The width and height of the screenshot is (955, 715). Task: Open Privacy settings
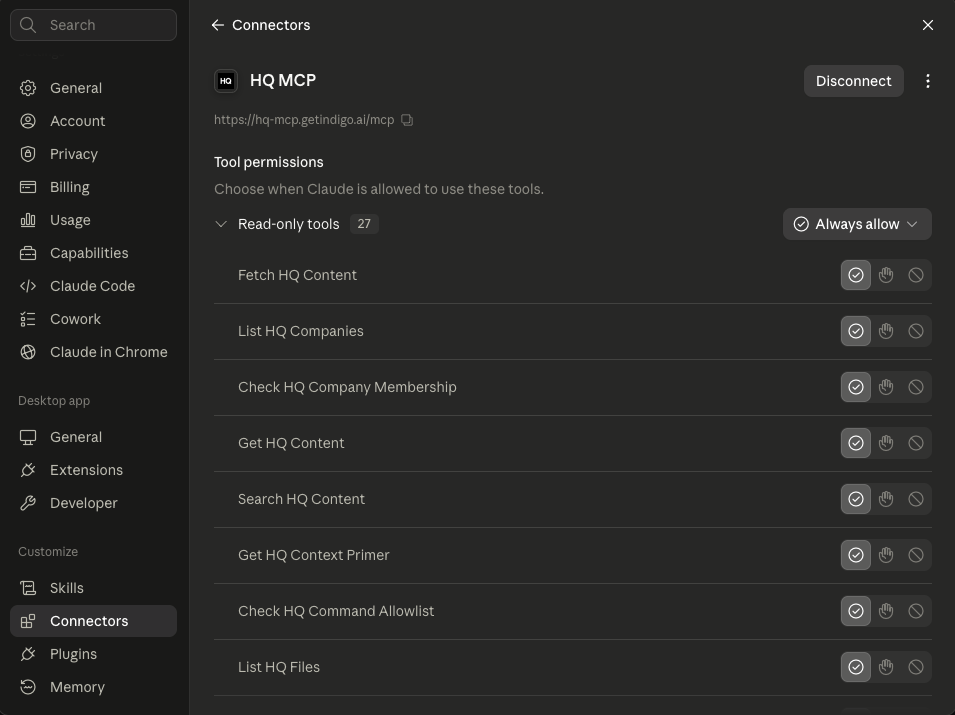pos(93,154)
